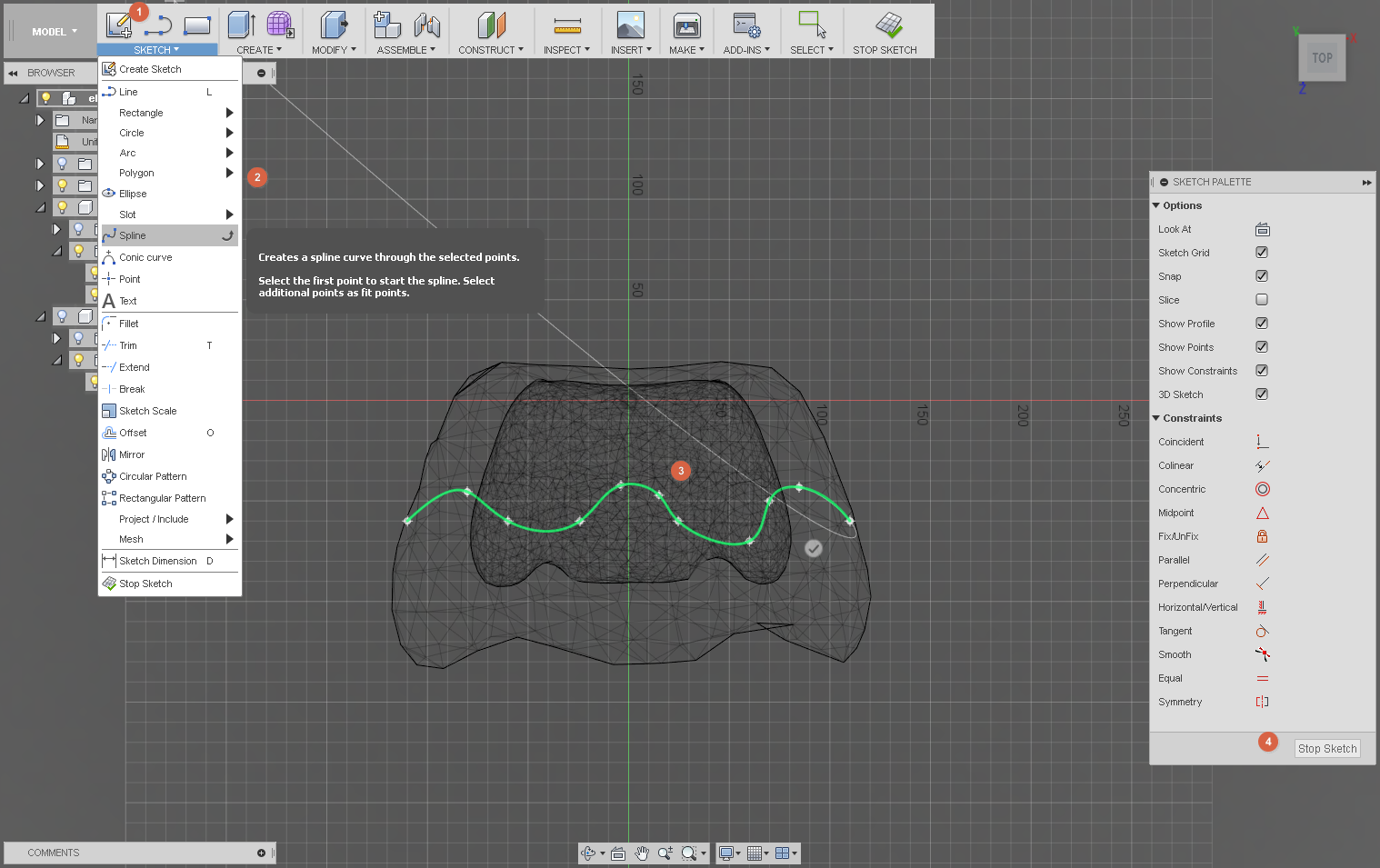This screenshot has width=1380, height=868.
Task: Choose Conic curve from Sketch menu
Action: click(x=169, y=257)
